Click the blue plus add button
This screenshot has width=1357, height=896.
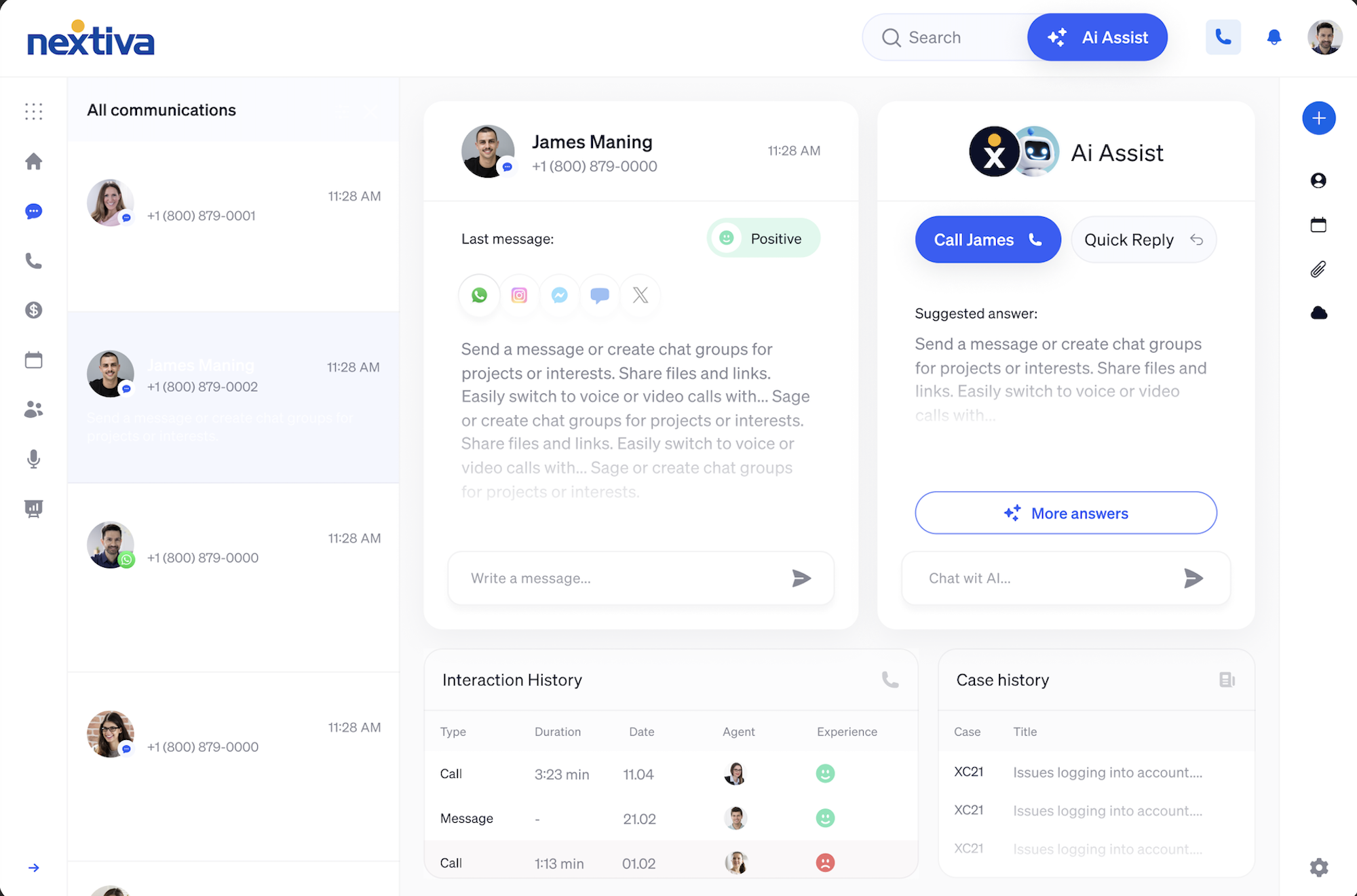pyautogui.click(x=1318, y=118)
